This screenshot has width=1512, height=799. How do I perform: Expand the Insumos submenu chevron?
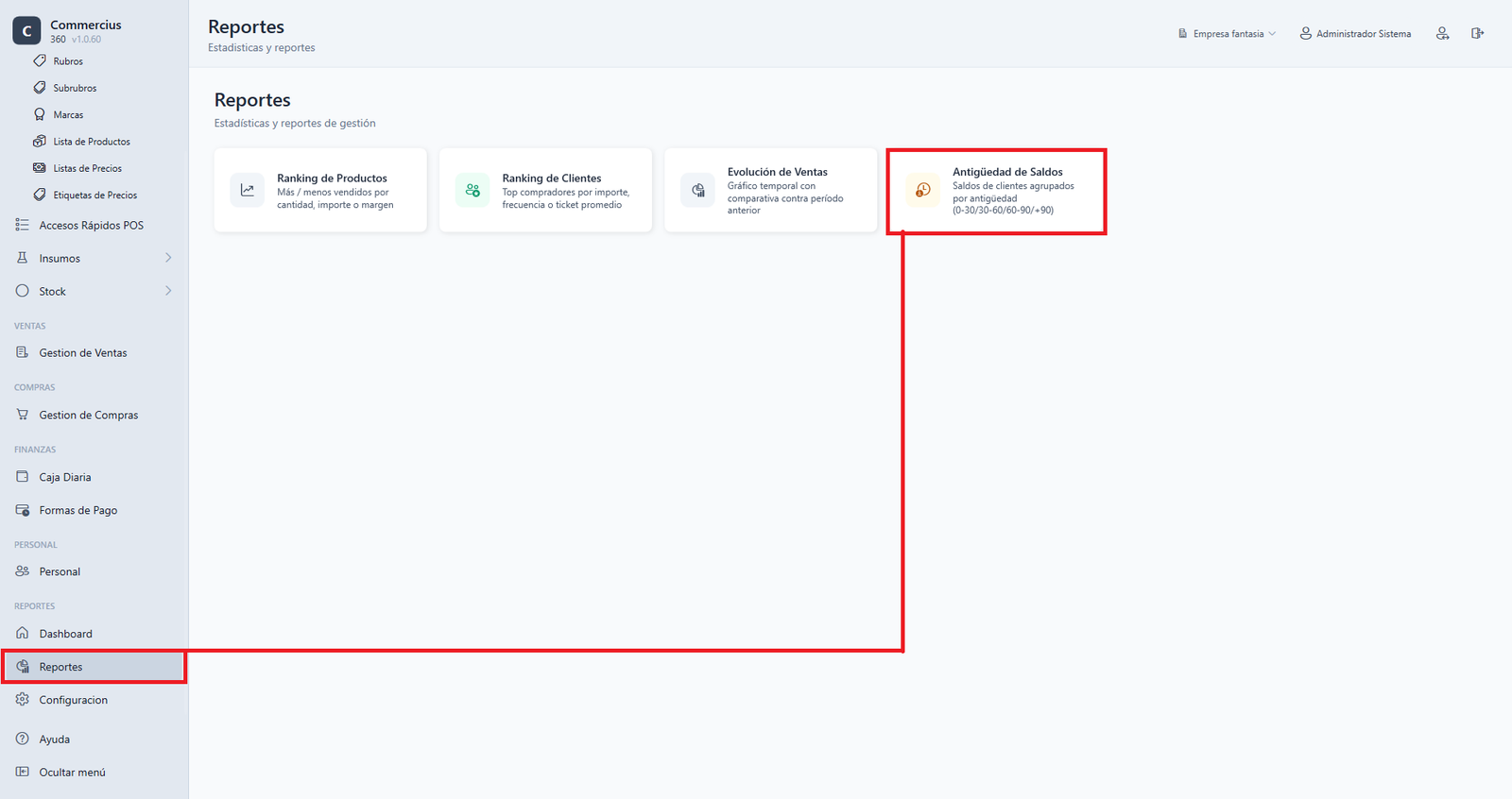(168, 258)
